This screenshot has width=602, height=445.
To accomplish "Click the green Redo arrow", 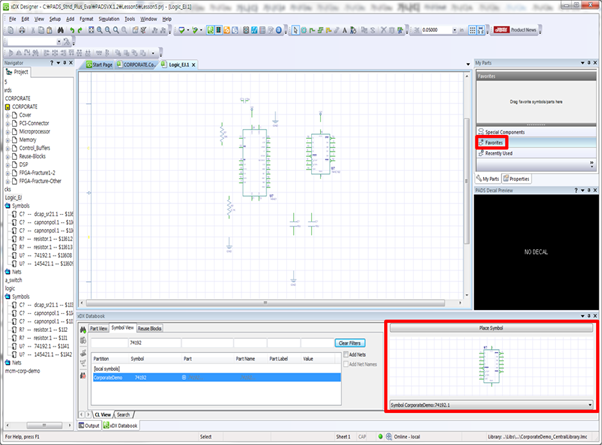I will click(80, 30).
